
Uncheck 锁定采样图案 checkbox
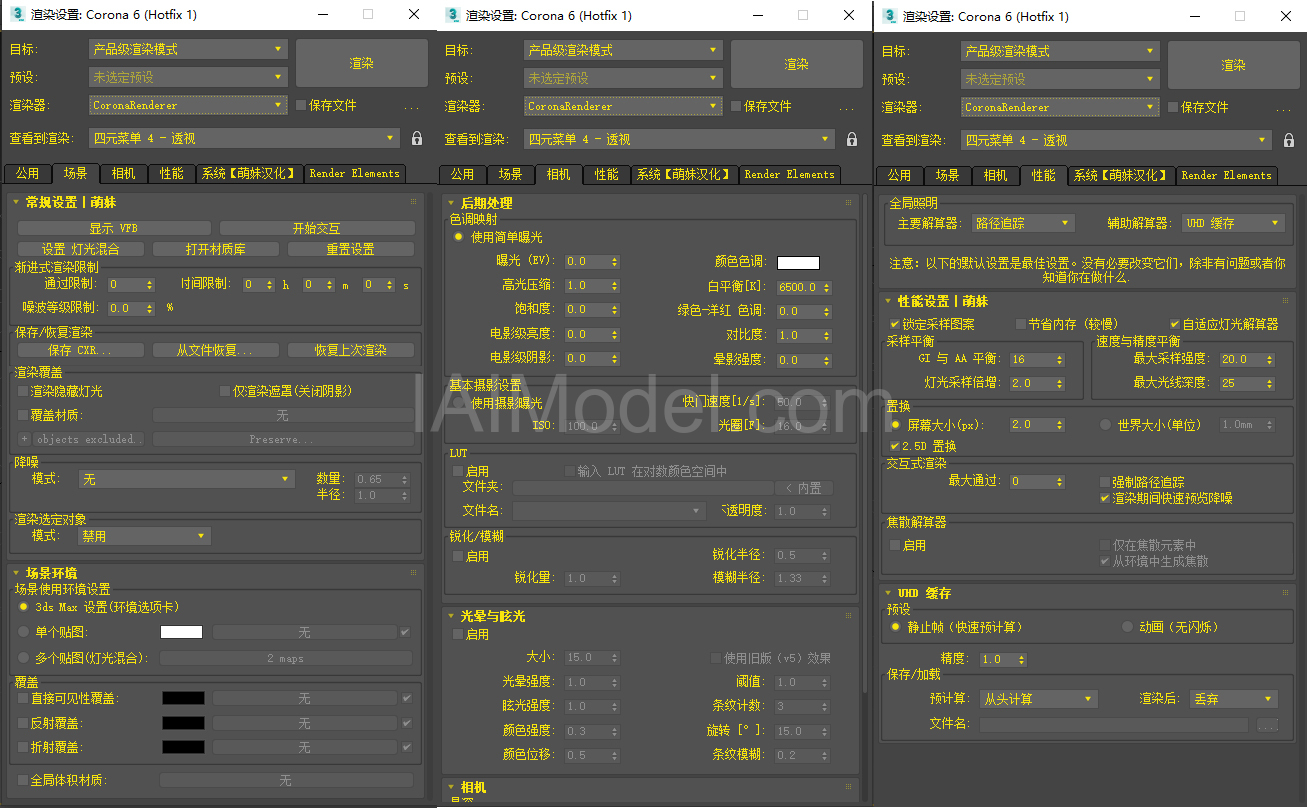point(895,324)
